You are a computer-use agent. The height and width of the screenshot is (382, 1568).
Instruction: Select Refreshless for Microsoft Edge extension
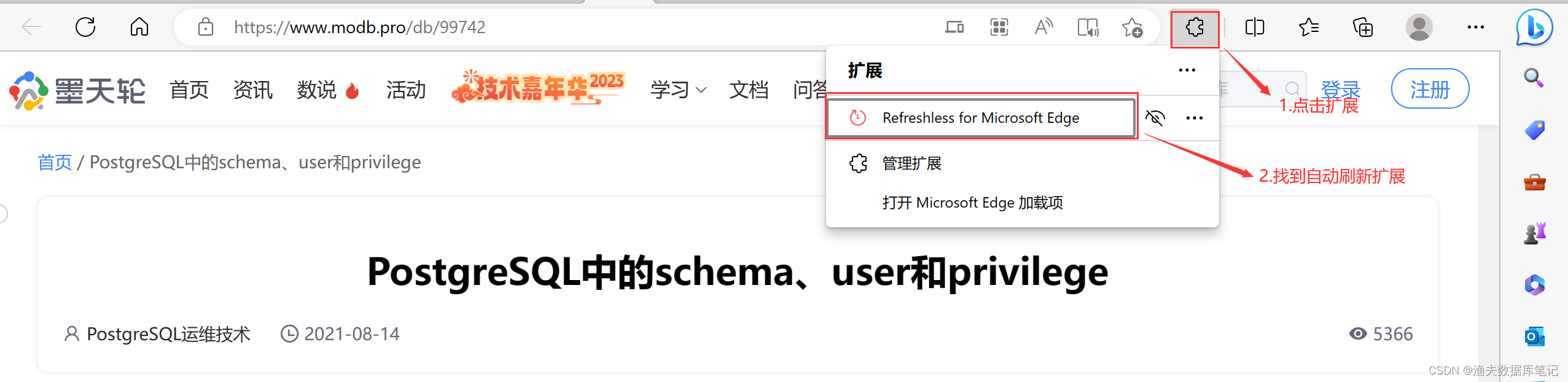(980, 117)
